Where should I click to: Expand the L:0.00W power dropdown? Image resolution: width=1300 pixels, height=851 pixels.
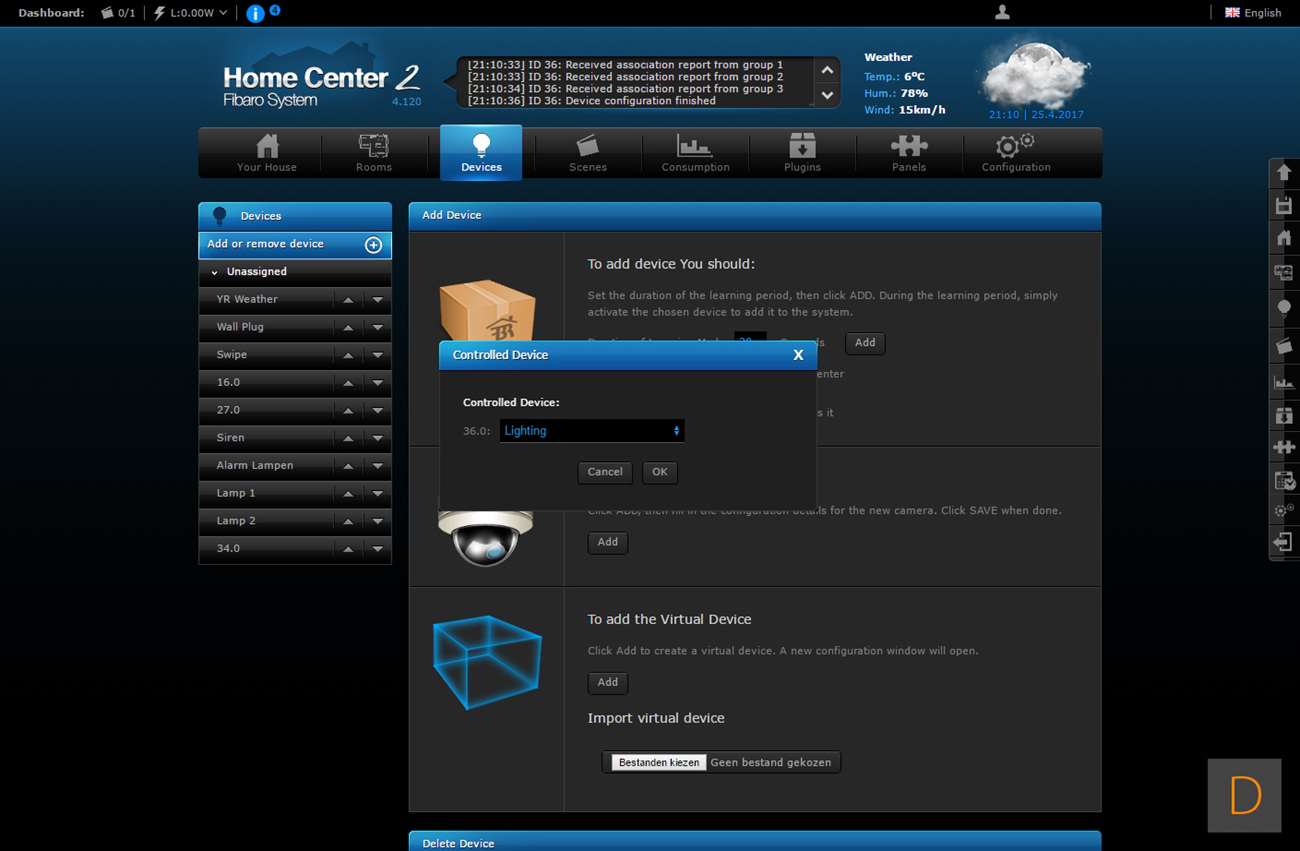(190, 13)
